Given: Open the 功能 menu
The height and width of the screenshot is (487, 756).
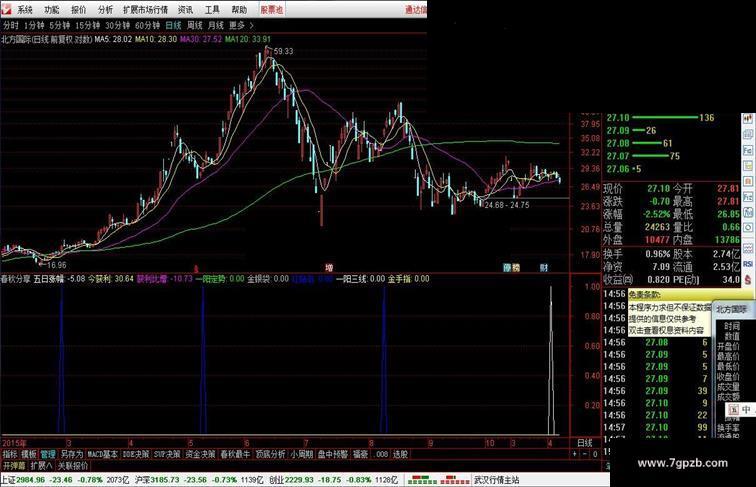Looking at the screenshot, I should [x=52, y=9].
